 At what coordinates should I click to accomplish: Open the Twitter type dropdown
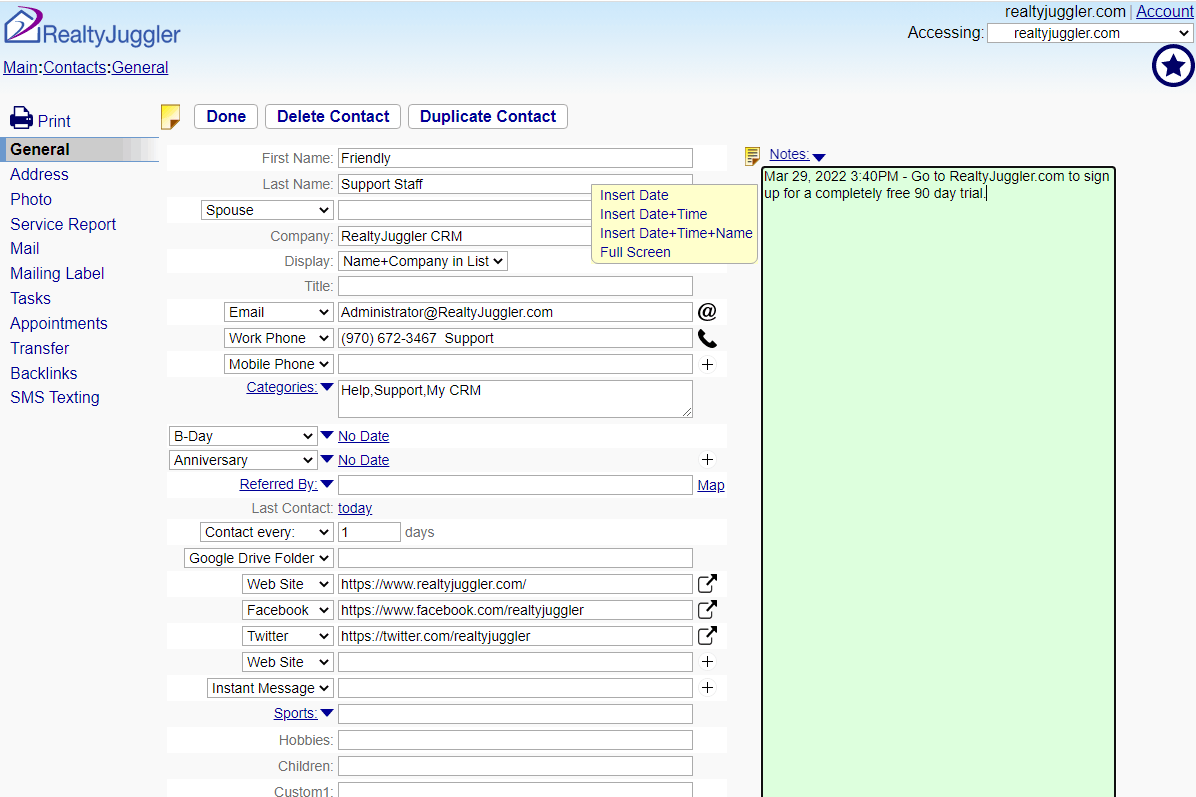click(x=288, y=635)
